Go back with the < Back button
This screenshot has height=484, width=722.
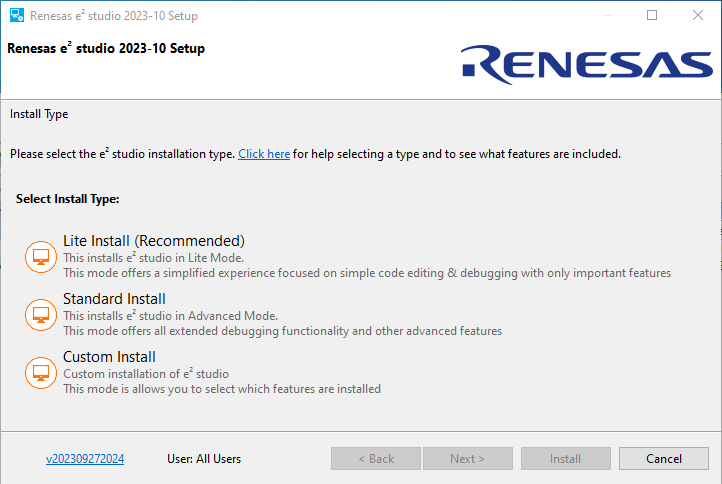pyautogui.click(x=376, y=459)
